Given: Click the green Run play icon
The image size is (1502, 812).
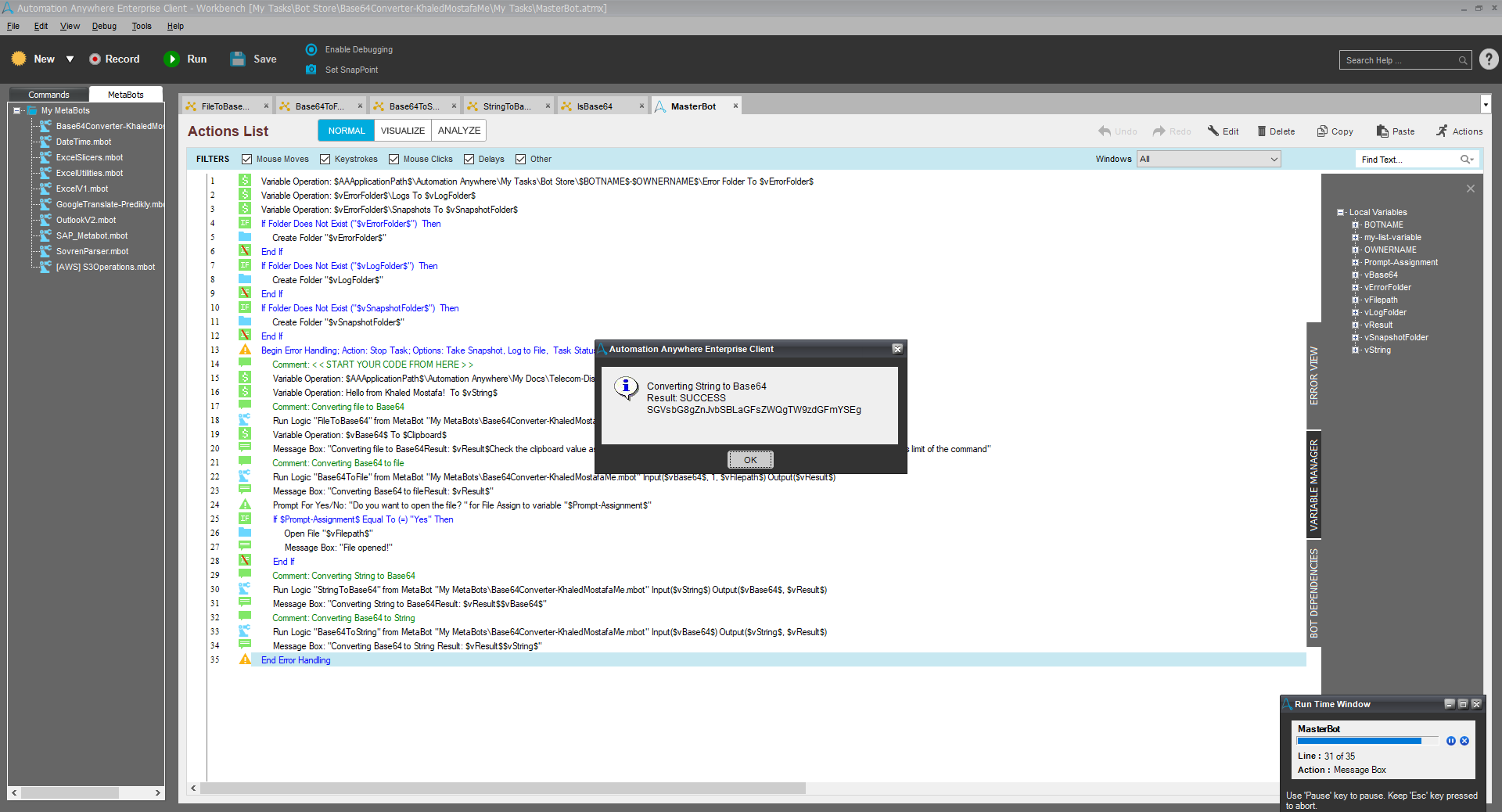Looking at the screenshot, I should [171, 59].
